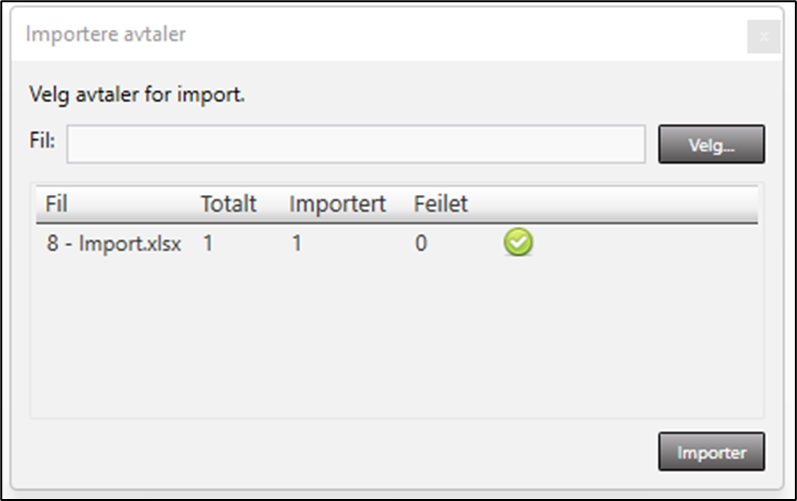Screen dimensions: 797x501
Task: Click the empty footer area left of Importer
Action: pyautogui.click(x=340, y=452)
